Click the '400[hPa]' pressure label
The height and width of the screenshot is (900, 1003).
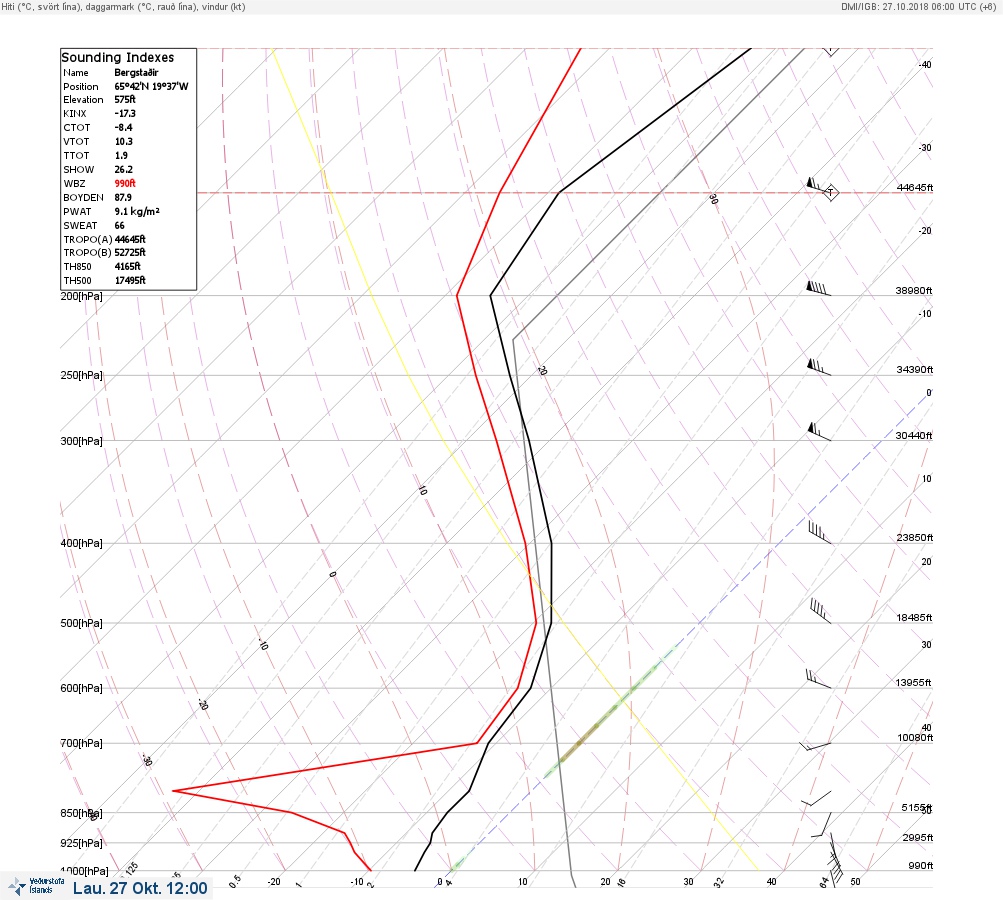[x=81, y=544]
